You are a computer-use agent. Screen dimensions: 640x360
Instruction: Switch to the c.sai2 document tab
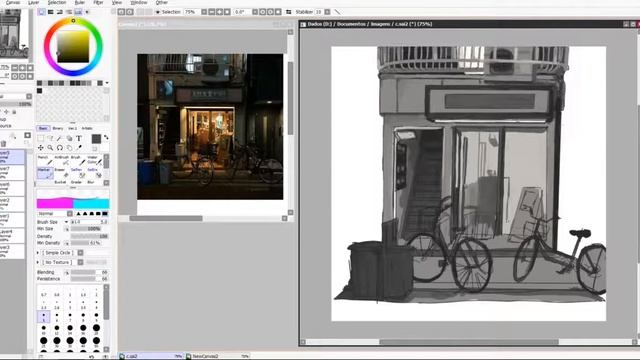click(x=151, y=356)
